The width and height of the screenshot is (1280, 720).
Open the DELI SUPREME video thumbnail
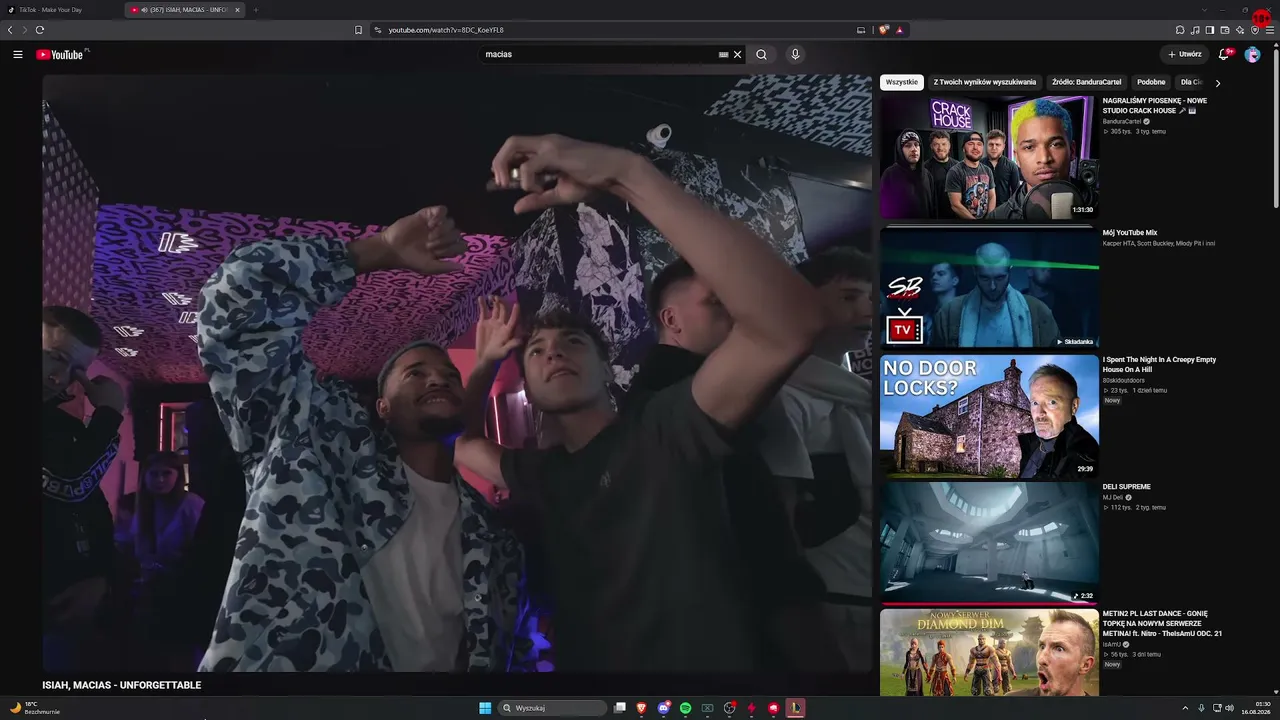(x=989, y=542)
